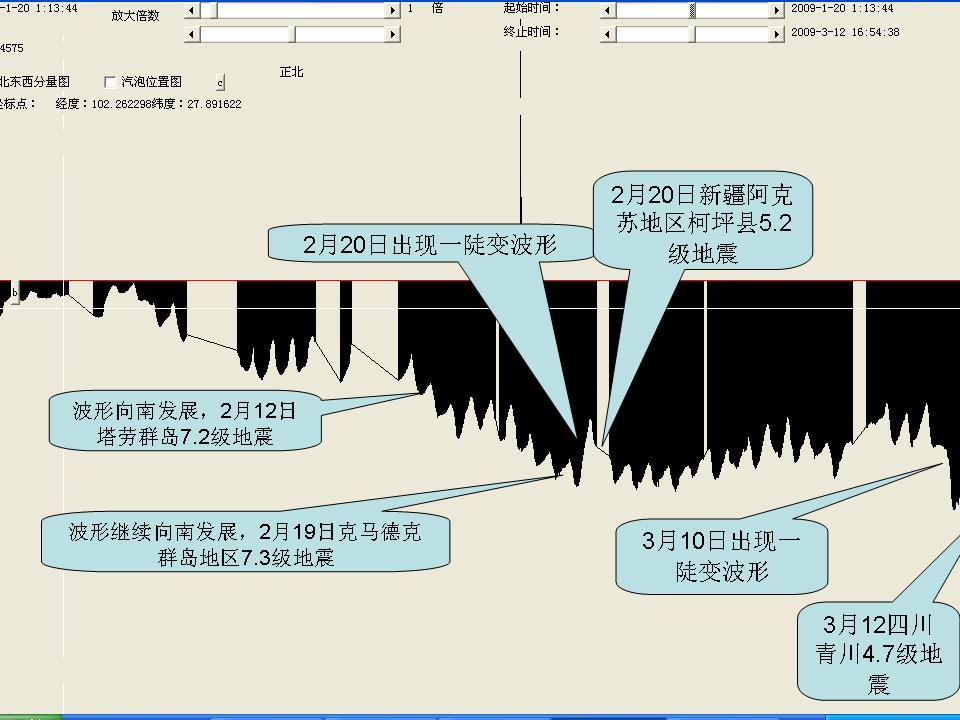
Task: Click left arrow of 终止时间 scrollbar
Action: point(608,34)
